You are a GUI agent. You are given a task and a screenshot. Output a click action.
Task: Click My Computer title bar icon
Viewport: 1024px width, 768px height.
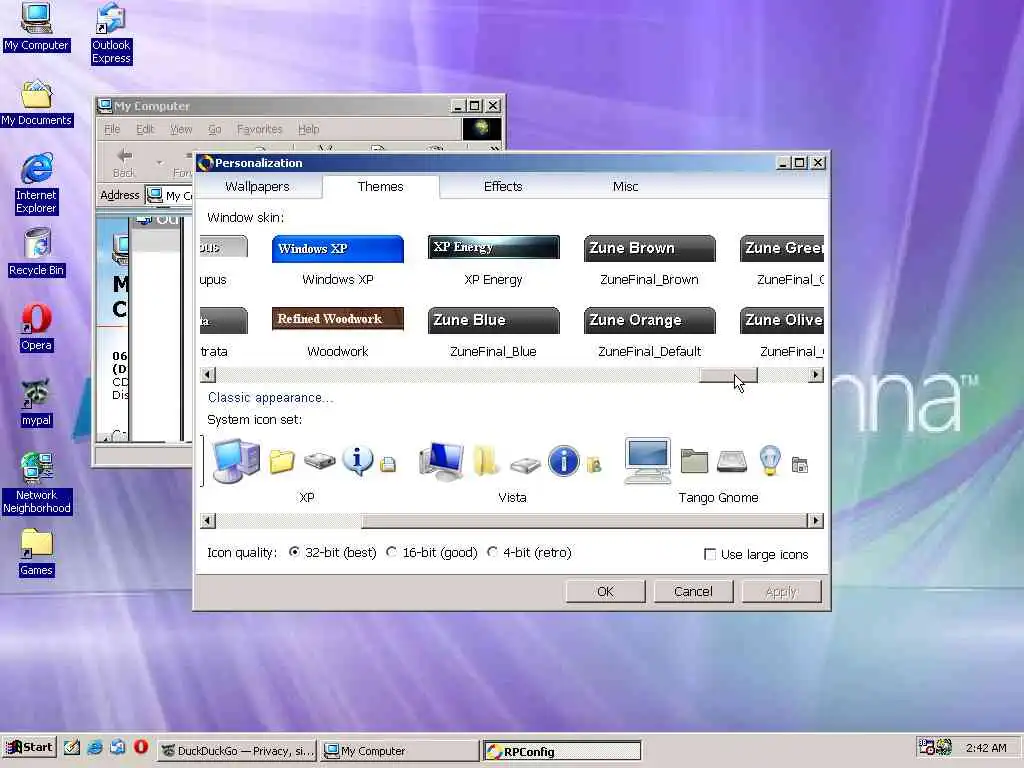[x=104, y=106]
